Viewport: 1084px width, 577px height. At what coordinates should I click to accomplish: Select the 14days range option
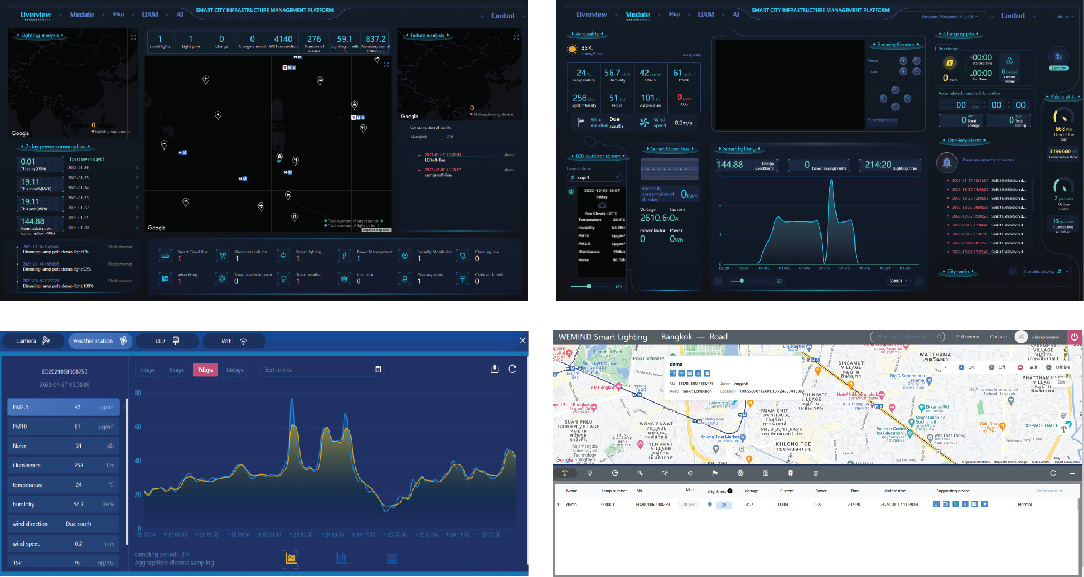click(235, 369)
